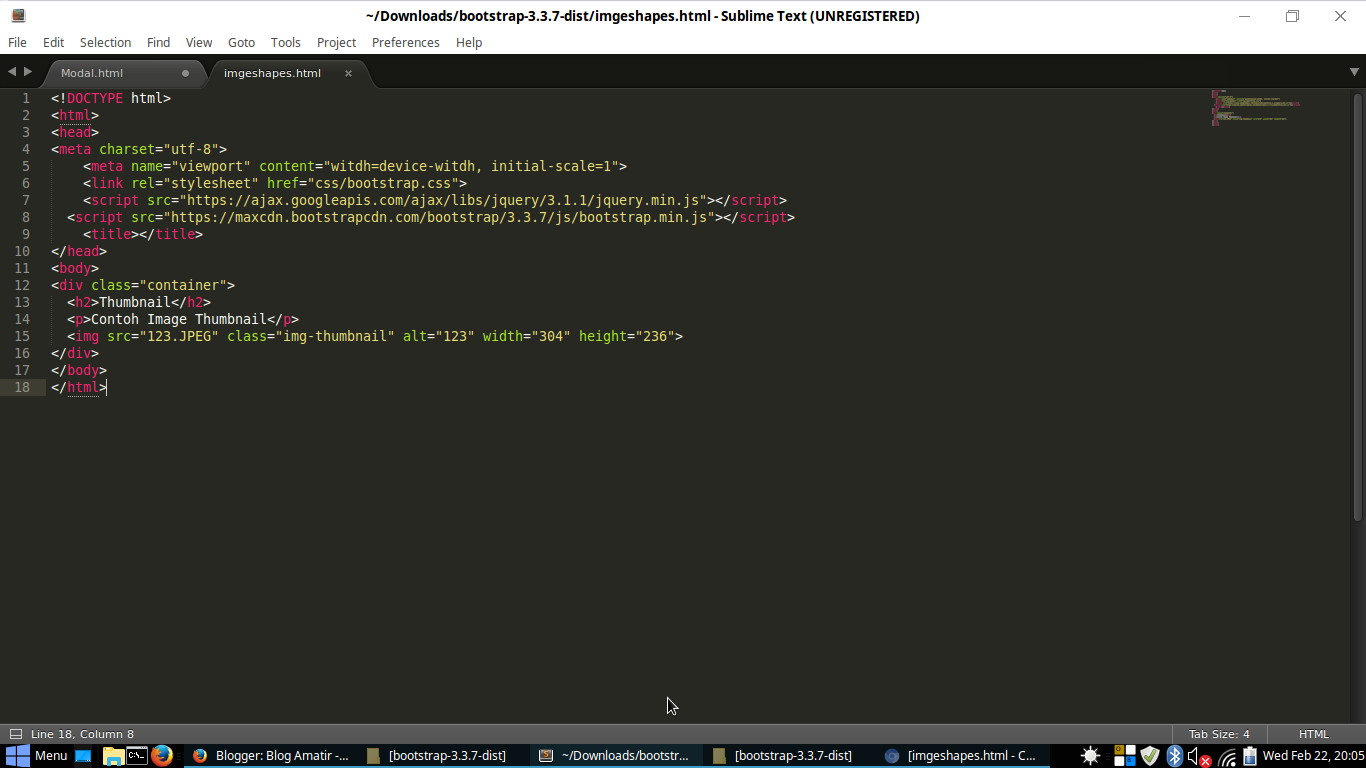Click the vertical scrollbar of the editor
Screen dimensions: 1366x768
(1358, 306)
